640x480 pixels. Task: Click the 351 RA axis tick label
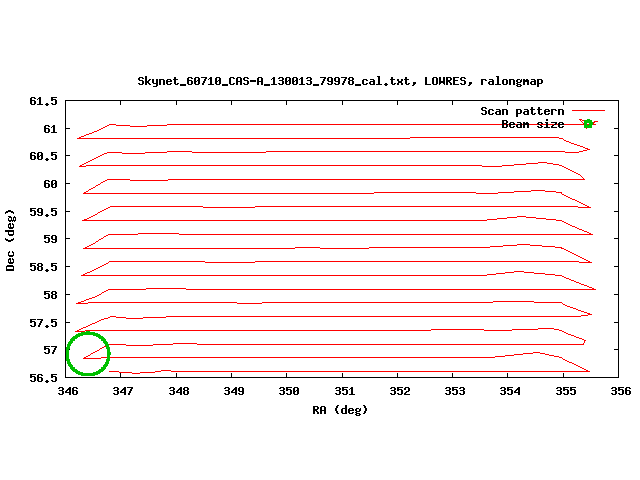[345, 391]
